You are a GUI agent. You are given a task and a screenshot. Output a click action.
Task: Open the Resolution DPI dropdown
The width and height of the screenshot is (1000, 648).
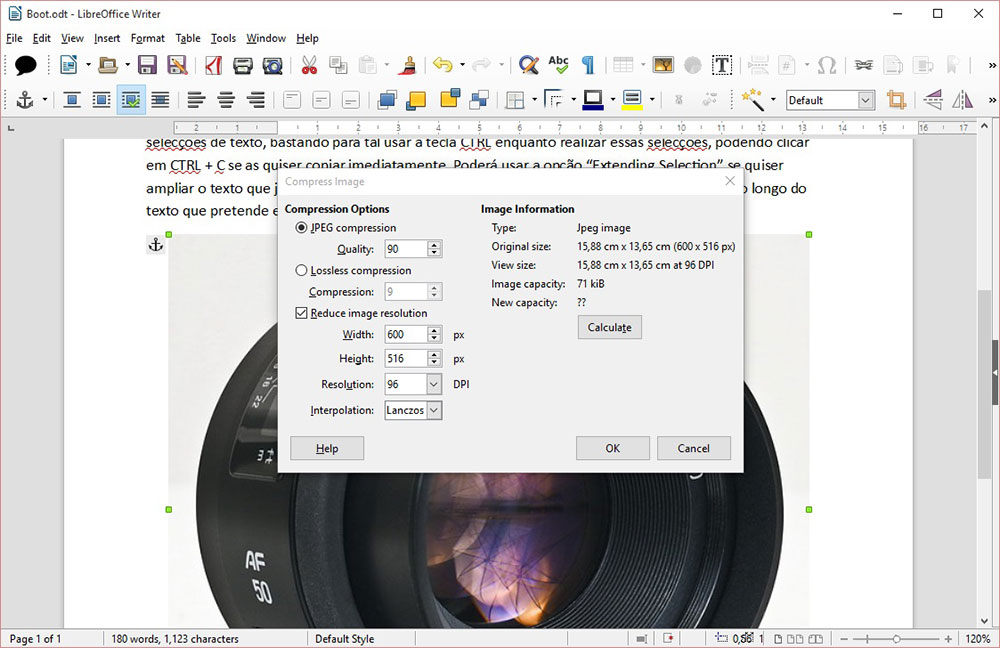pos(434,384)
